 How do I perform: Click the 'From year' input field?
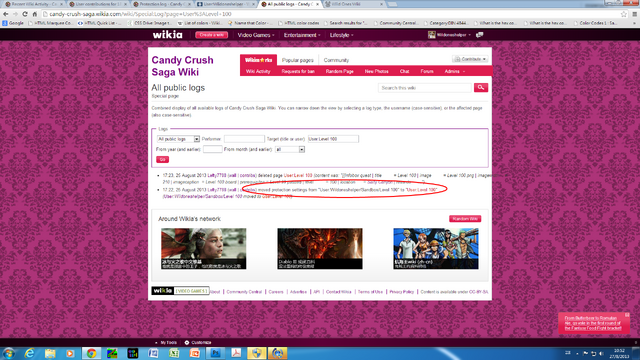[213, 149]
